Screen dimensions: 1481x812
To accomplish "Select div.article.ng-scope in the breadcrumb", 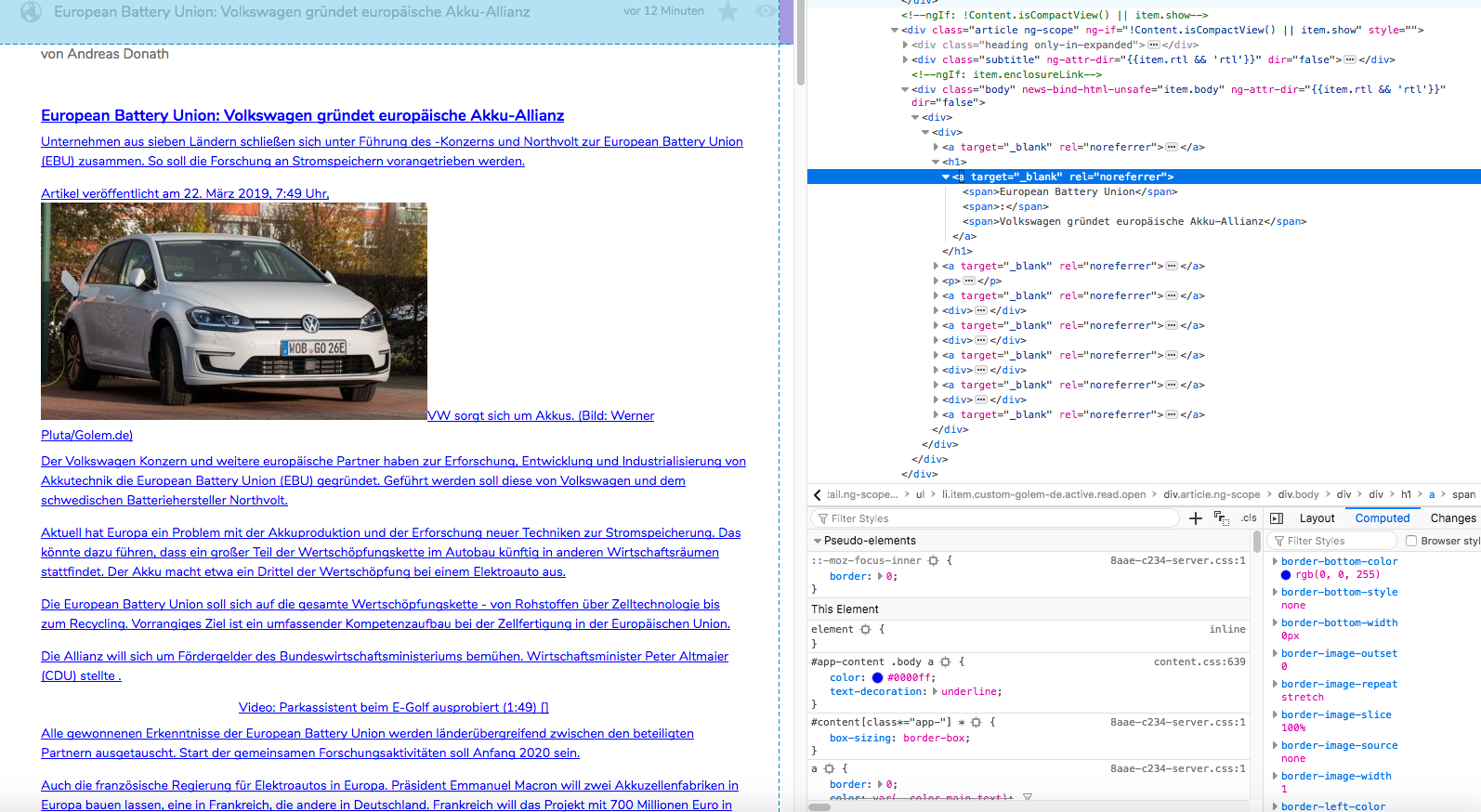I will click(1212, 494).
